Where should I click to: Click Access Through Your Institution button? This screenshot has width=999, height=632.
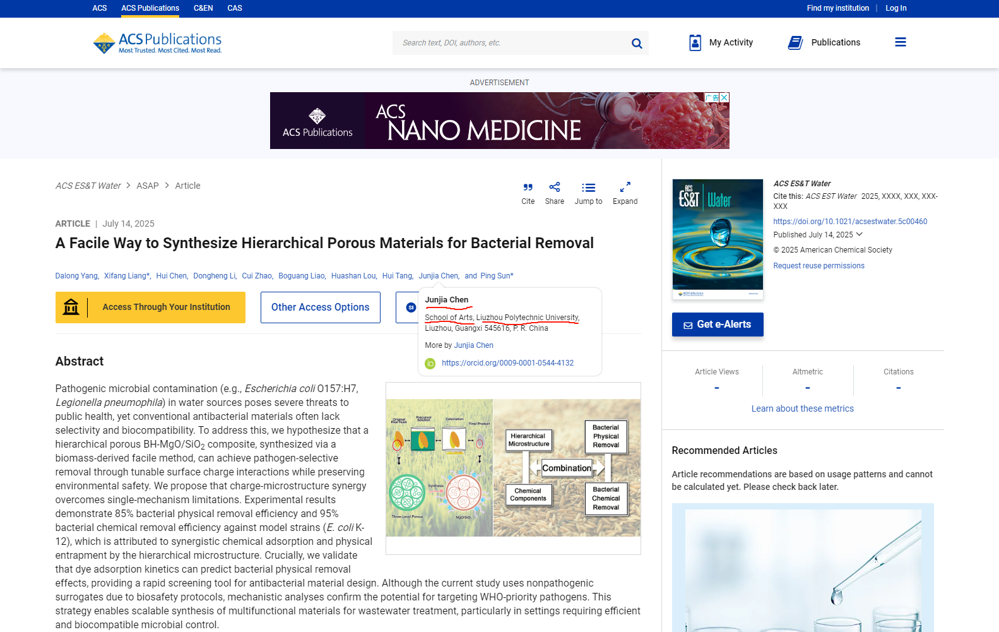(150, 307)
